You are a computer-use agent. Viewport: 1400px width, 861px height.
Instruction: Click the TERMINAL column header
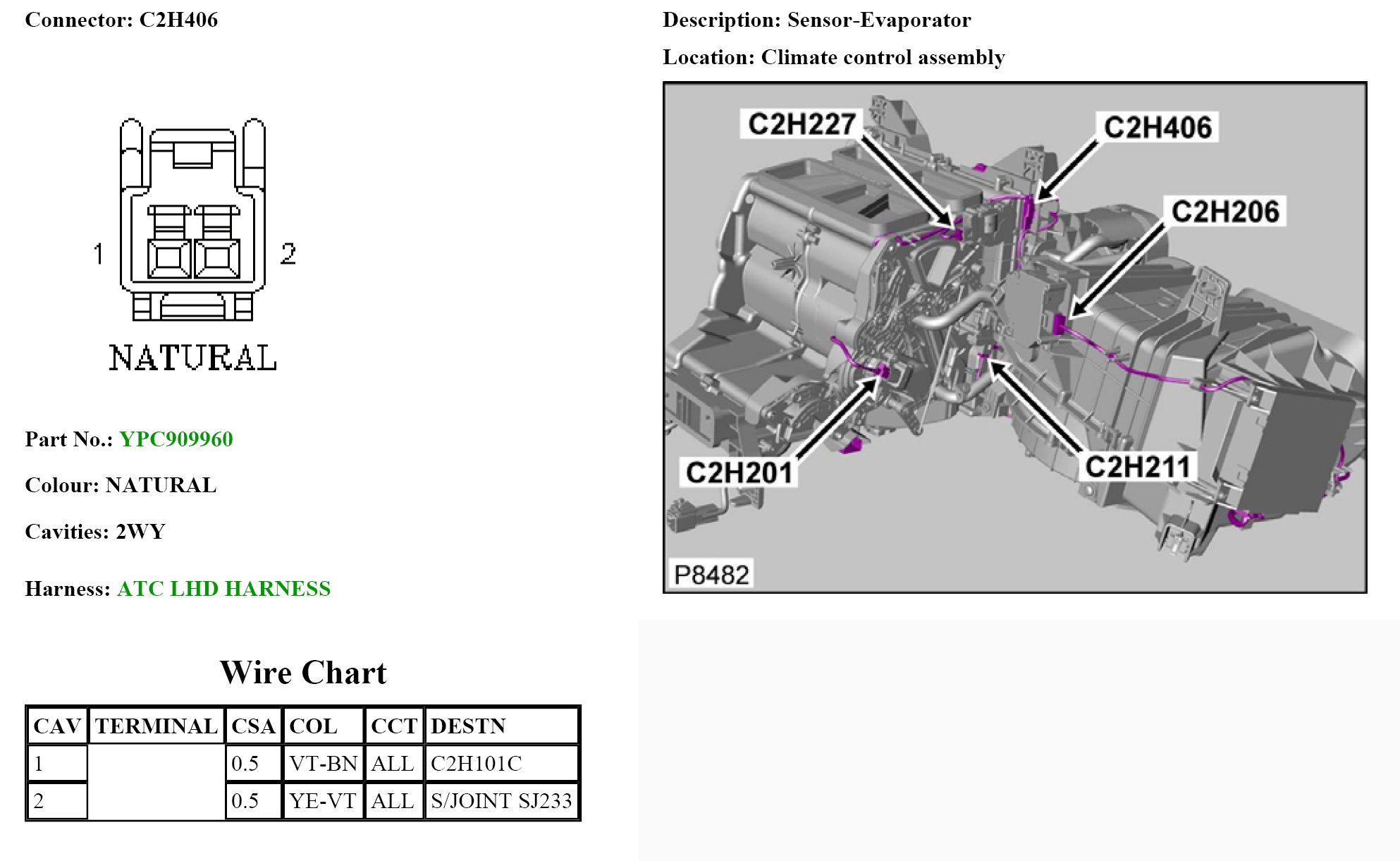tap(156, 726)
